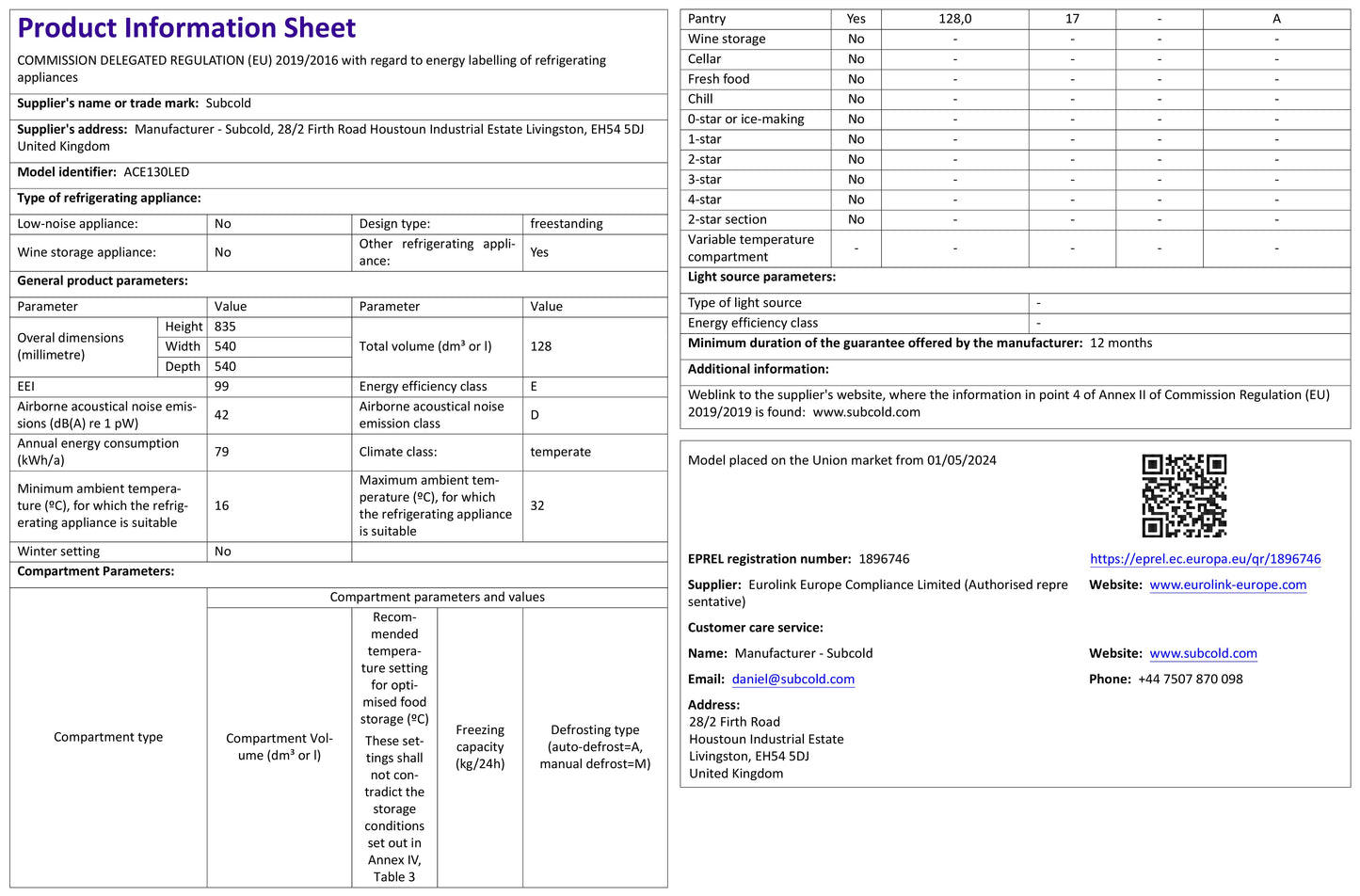Open the eprel.ec.europa.eu QR link

[x=1205, y=559]
